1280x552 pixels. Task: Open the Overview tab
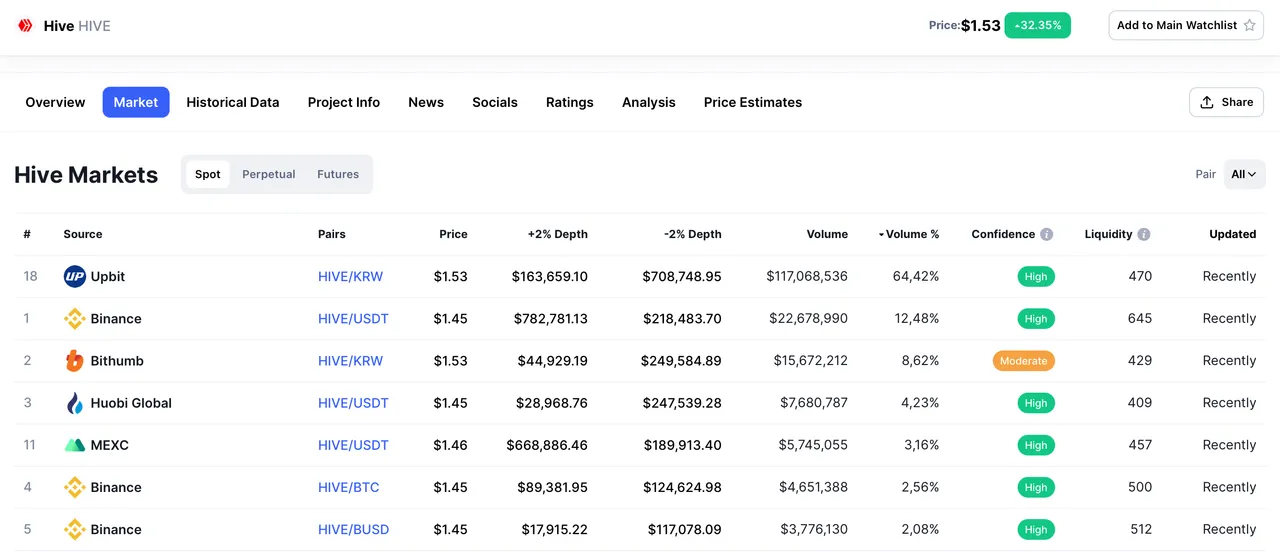(55, 102)
